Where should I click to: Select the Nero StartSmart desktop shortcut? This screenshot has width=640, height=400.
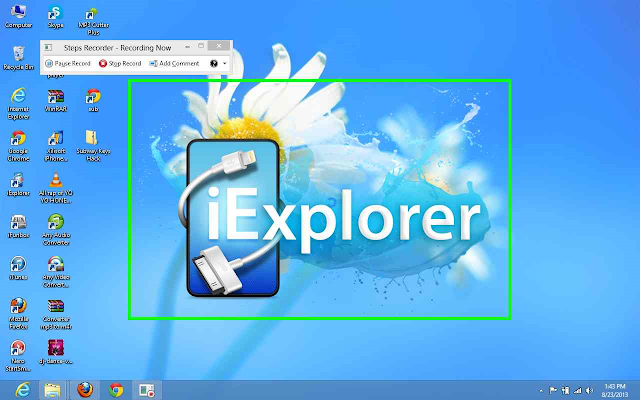coord(18,356)
